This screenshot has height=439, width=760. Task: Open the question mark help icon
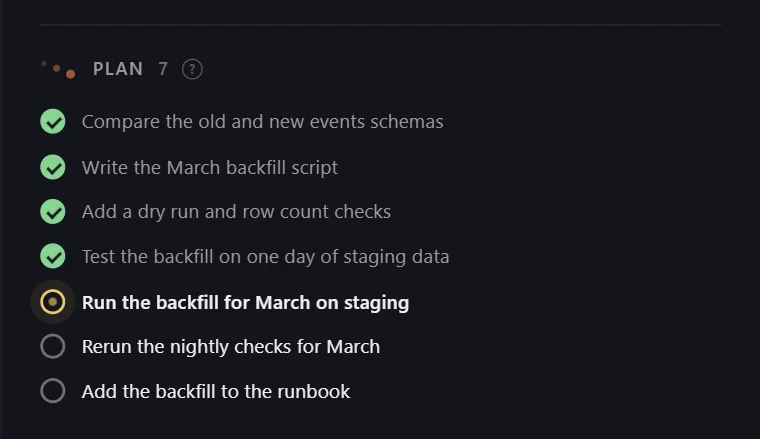click(x=192, y=69)
